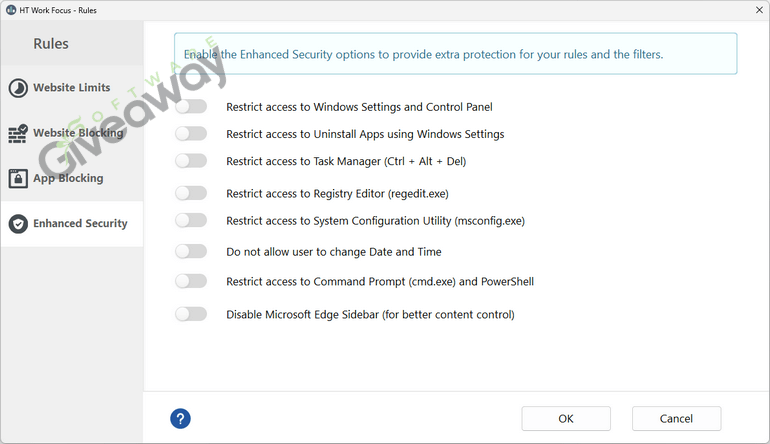Enable restrict access to Registry Editor switch
Screen dimensions: 770x444
[191, 193]
